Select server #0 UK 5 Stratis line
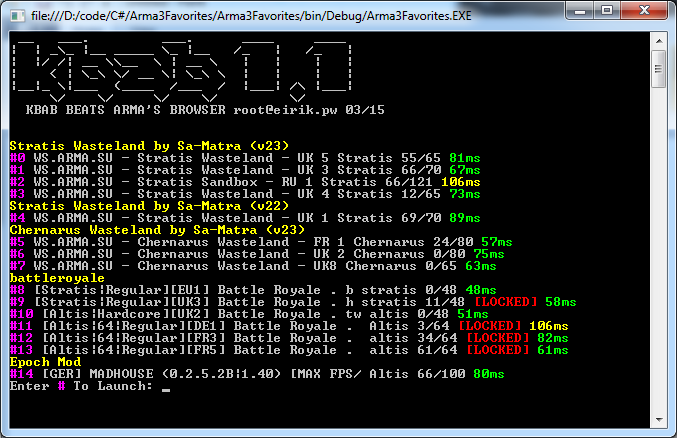 coord(245,158)
